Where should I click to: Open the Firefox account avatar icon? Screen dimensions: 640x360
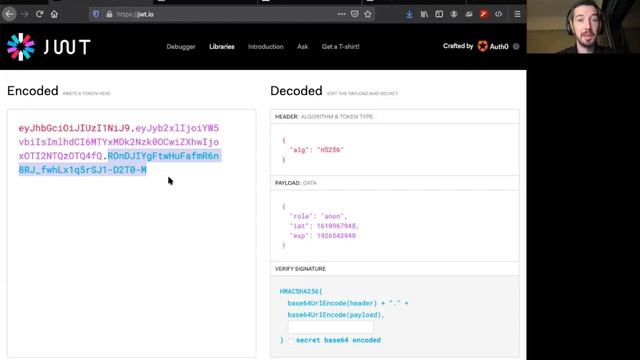click(454, 14)
